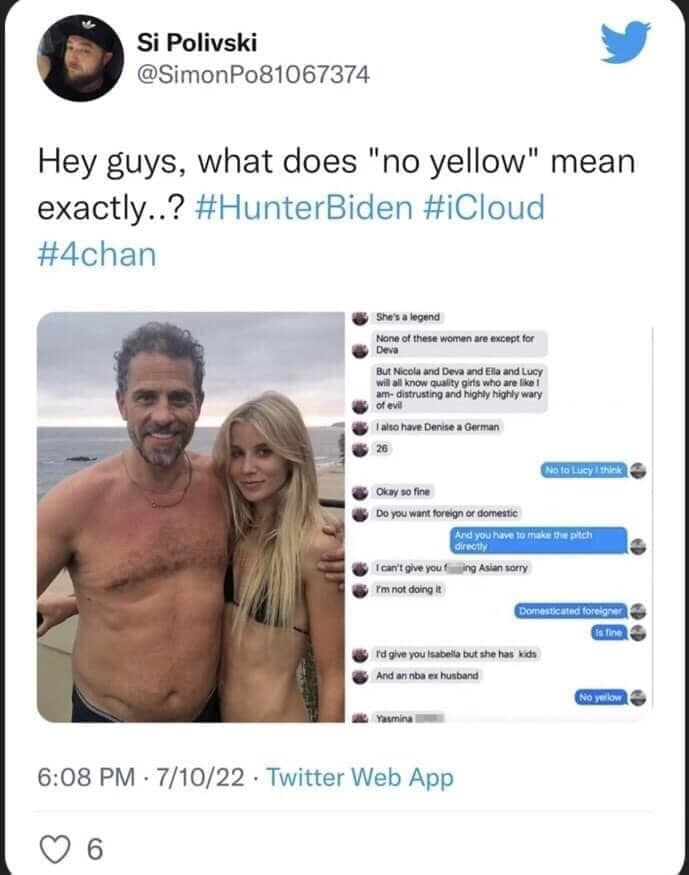
Task: Click avatar beside "She's a legend" message
Action: (x=360, y=317)
